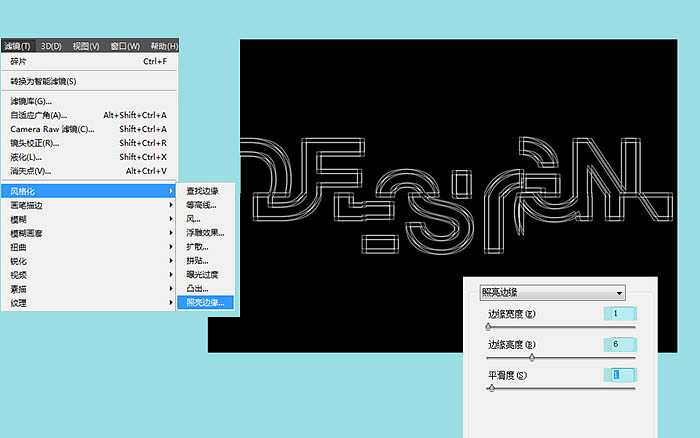Open the 滤镜(T) filter menu
Viewport: 700px width, 438px height.
[x=17, y=46]
